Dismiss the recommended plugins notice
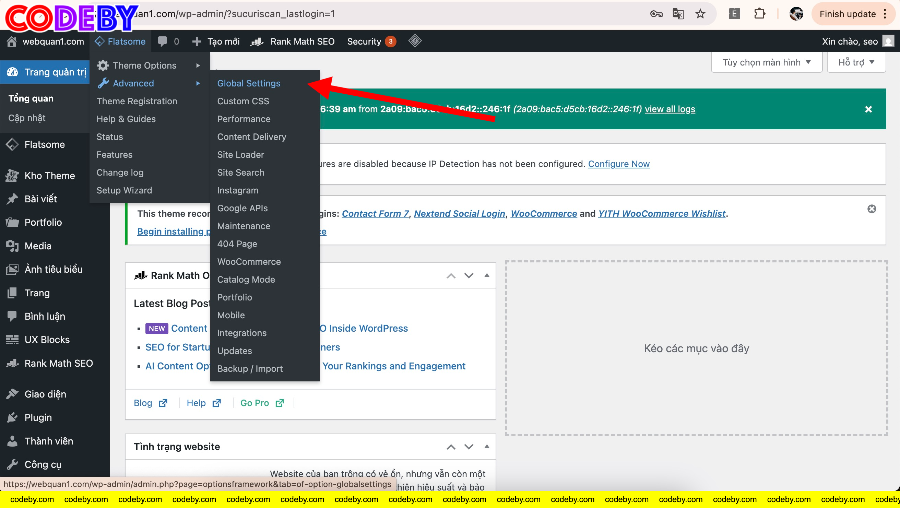This screenshot has width=900, height=508. [x=871, y=209]
